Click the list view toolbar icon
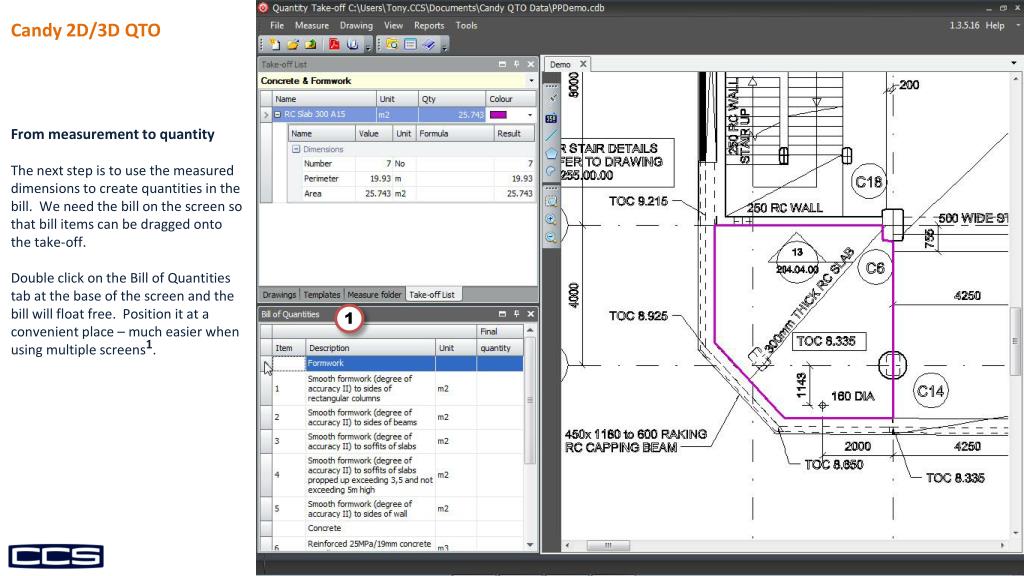This screenshot has height=576, width=1024. pyautogui.click(x=410, y=44)
